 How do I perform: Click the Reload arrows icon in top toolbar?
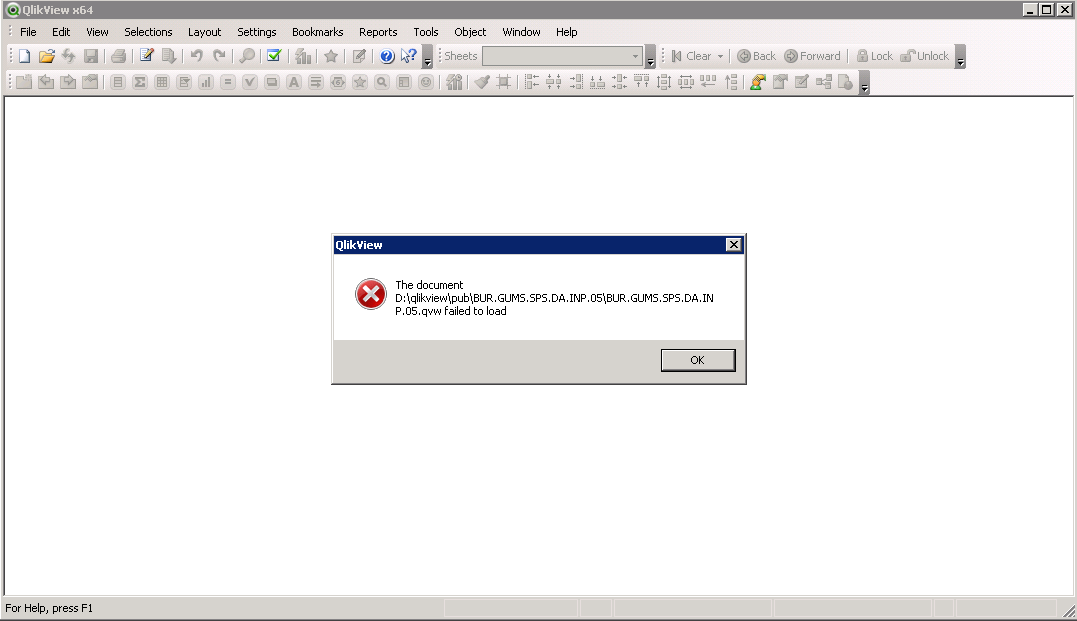tap(69, 56)
